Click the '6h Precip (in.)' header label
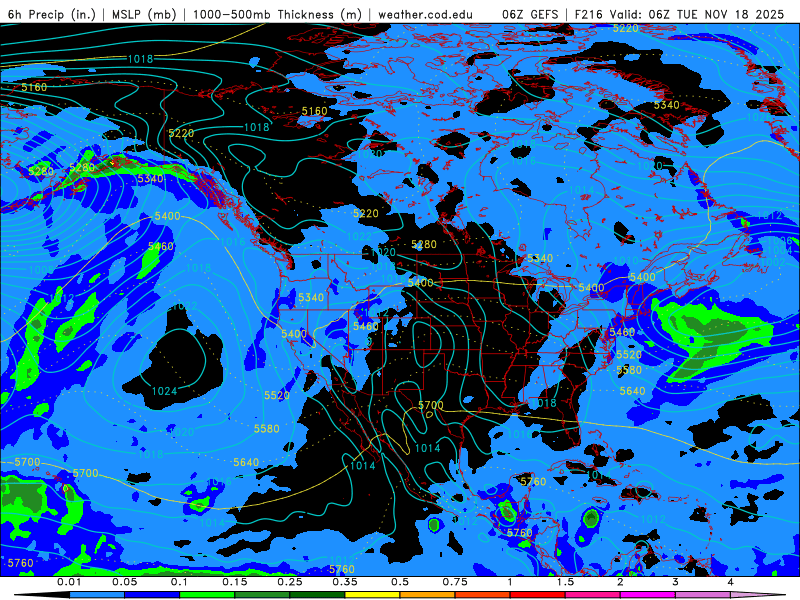The width and height of the screenshot is (800, 600). click(x=52, y=14)
